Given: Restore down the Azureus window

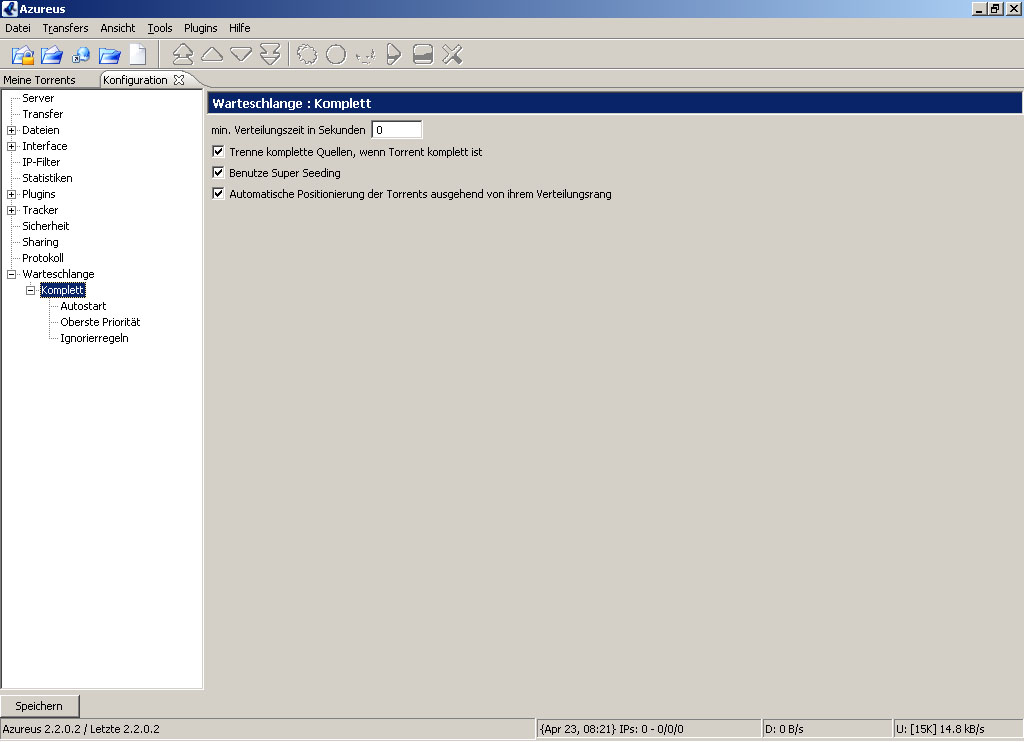Looking at the screenshot, I should pos(995,8).
